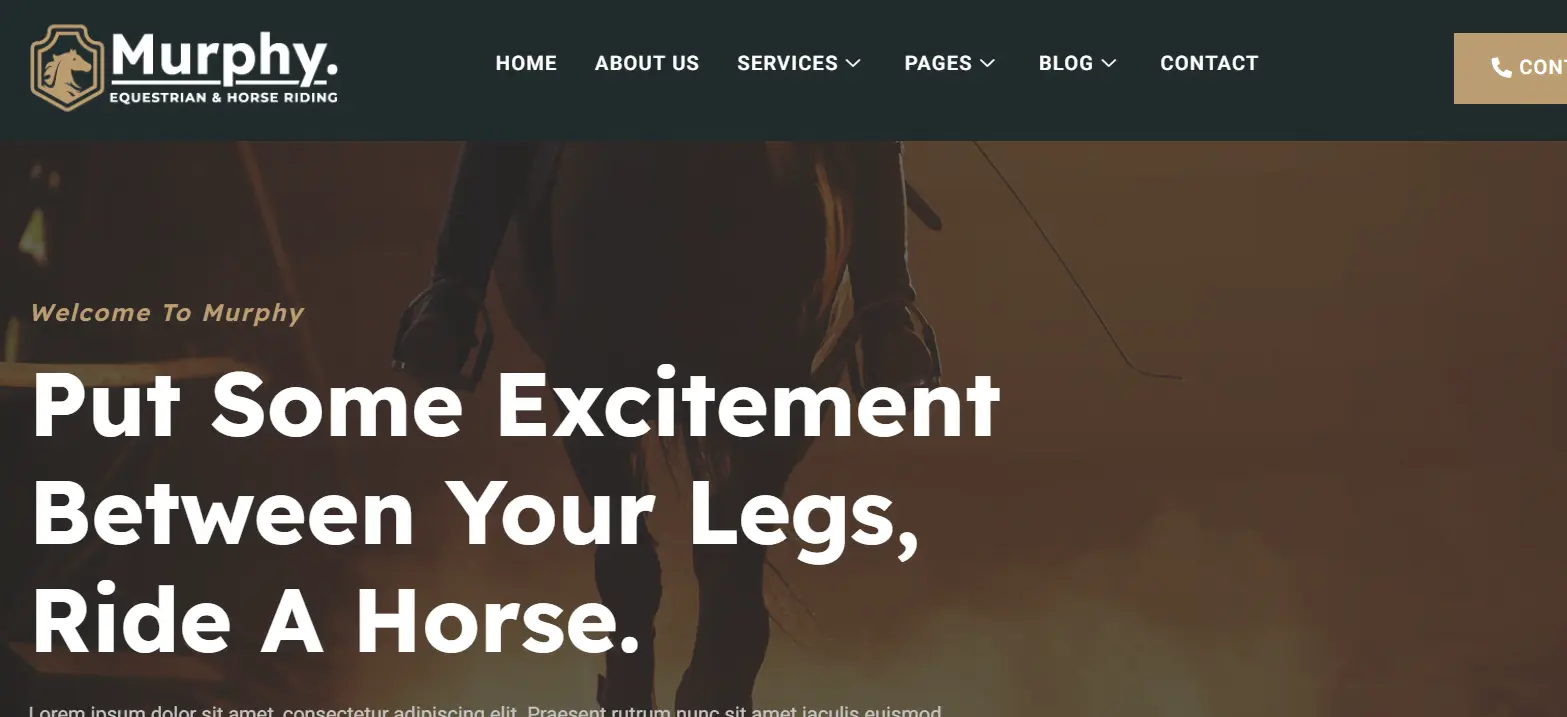Screen dimensions: 1567x717
Task: Click the phone icon in the tan button
Action: point(1501,67)
